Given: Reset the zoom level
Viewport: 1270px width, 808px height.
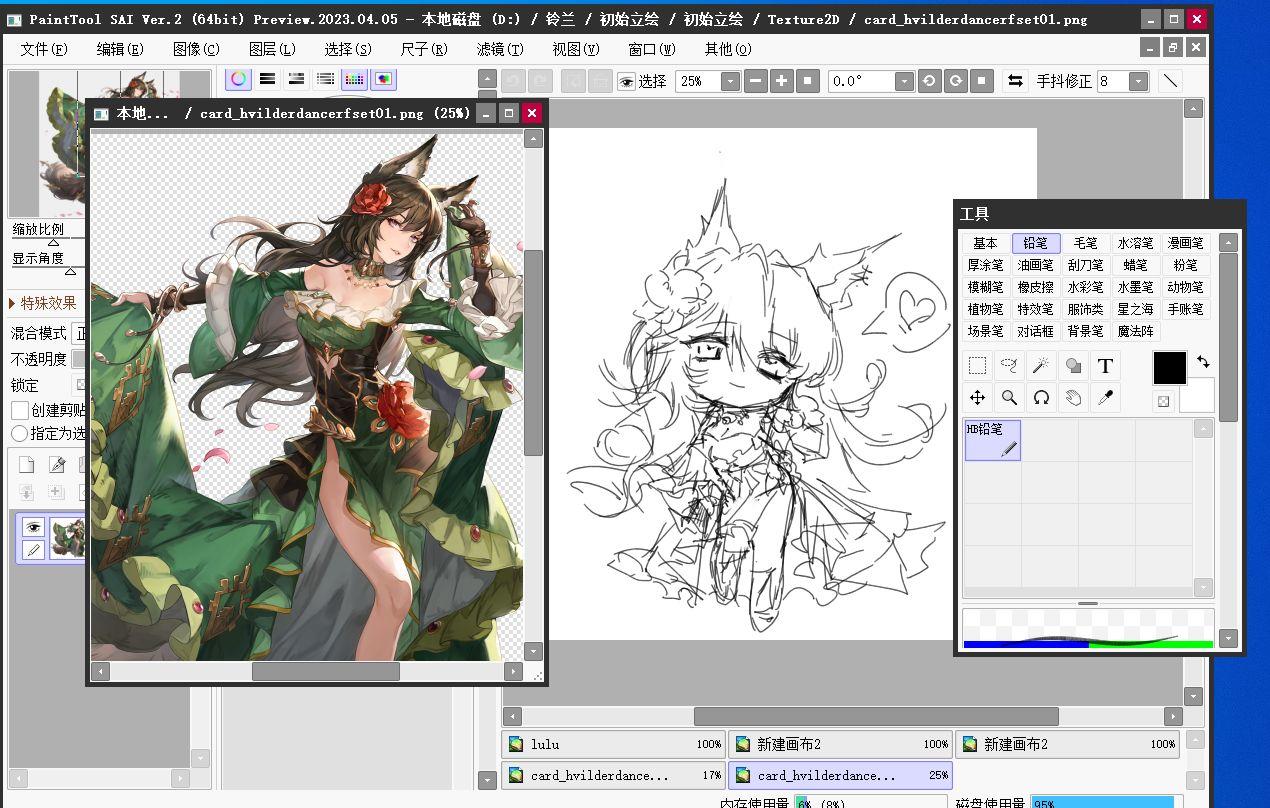Looking at the screenshot, I should point(808,81).
